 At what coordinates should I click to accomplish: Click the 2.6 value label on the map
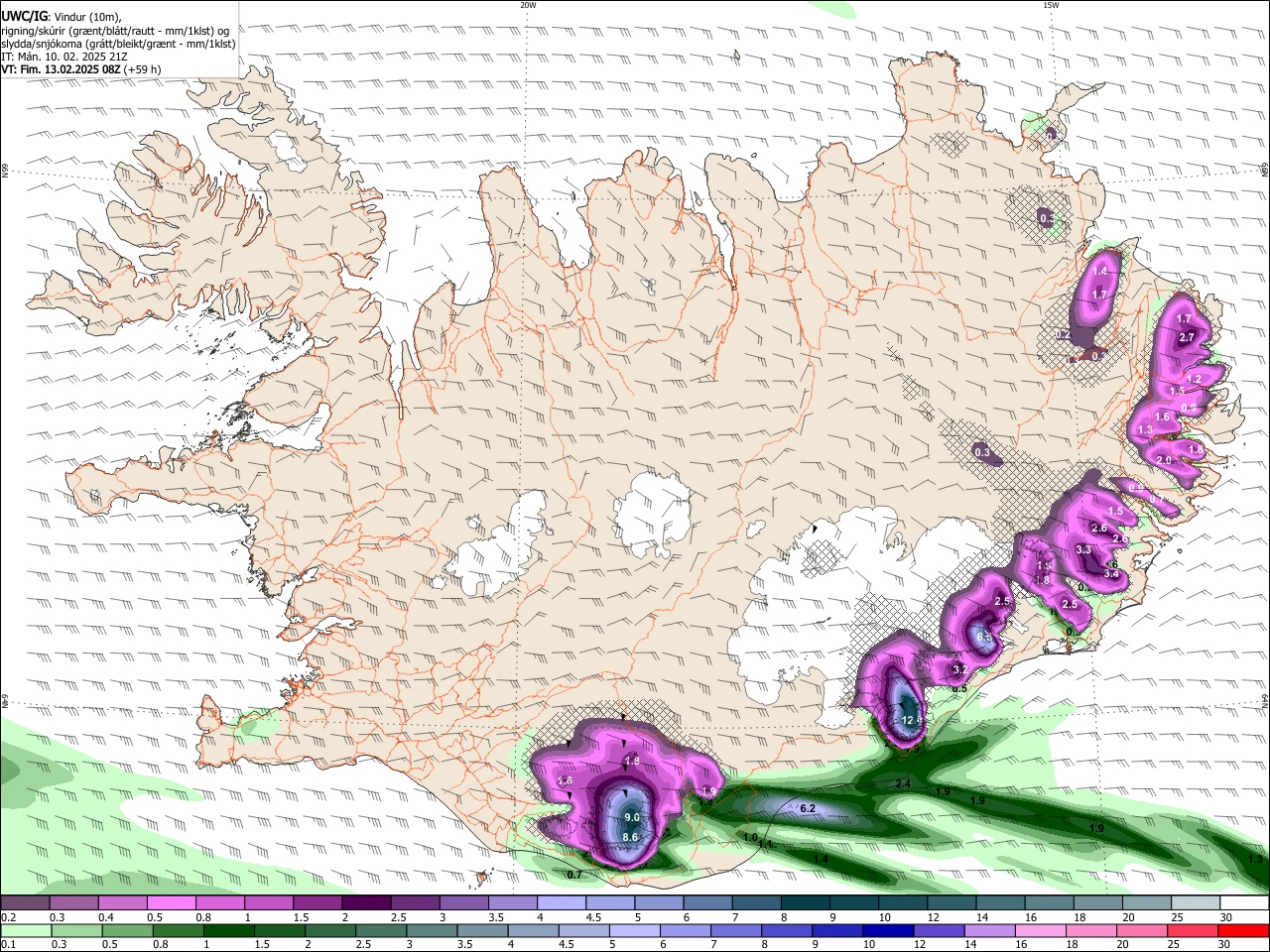[1098, 528]
